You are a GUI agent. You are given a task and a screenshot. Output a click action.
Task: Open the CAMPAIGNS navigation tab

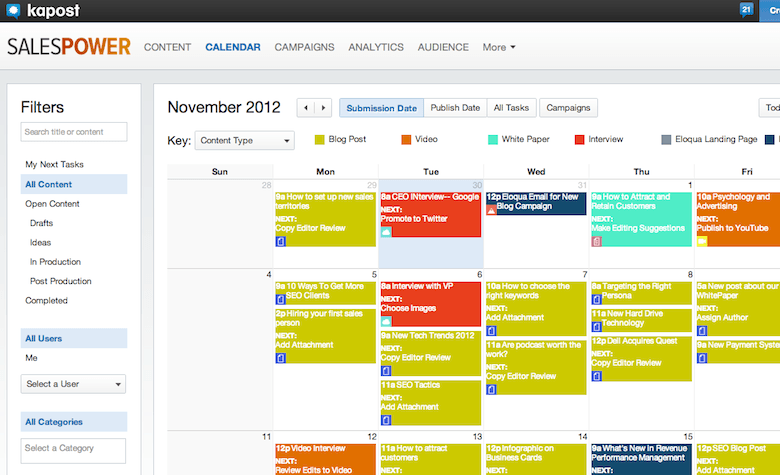click(304, 47)
